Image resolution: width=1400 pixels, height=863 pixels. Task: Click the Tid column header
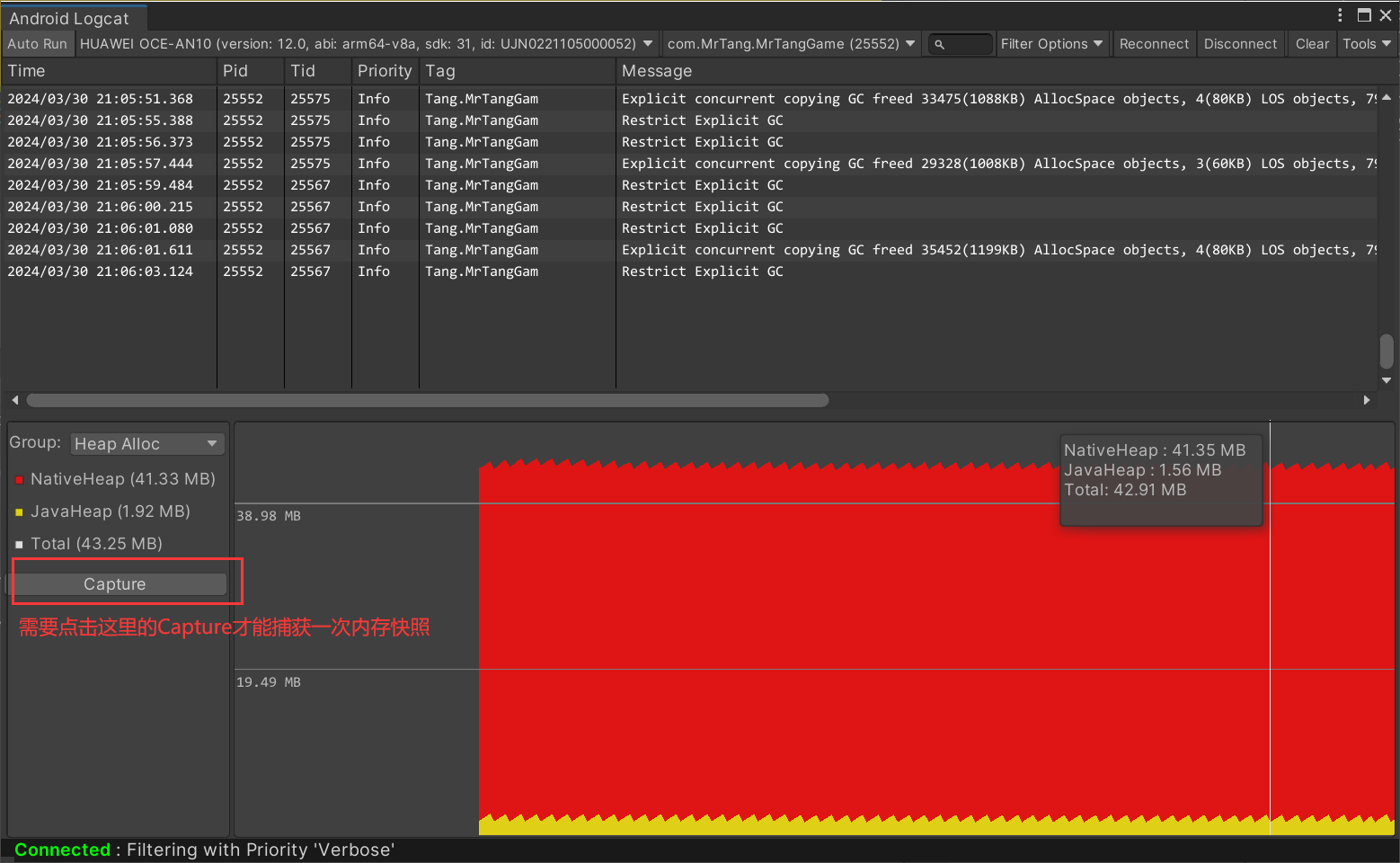[x=317, y=71]
